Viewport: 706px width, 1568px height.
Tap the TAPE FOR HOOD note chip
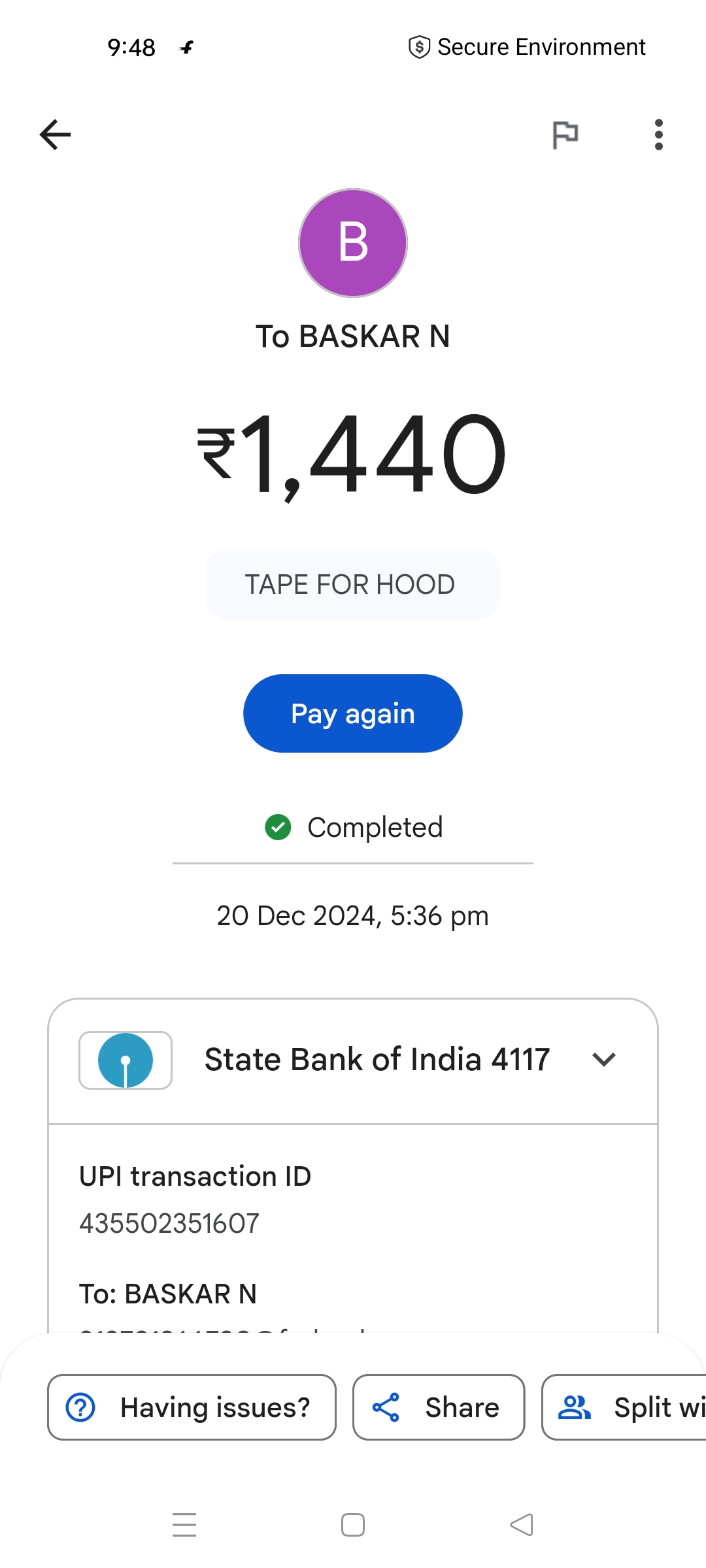pyautogui.click(x=353, y=584)
